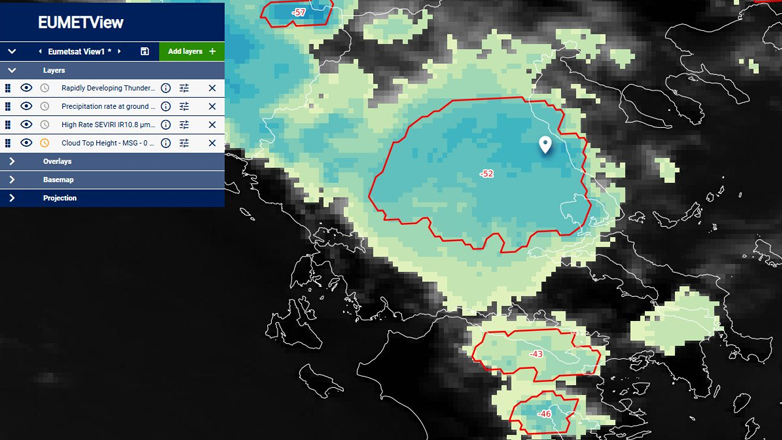Open settings sliders for Precipitation rate layer
This screenshot has width=782, height=440.
click(184, 106)
